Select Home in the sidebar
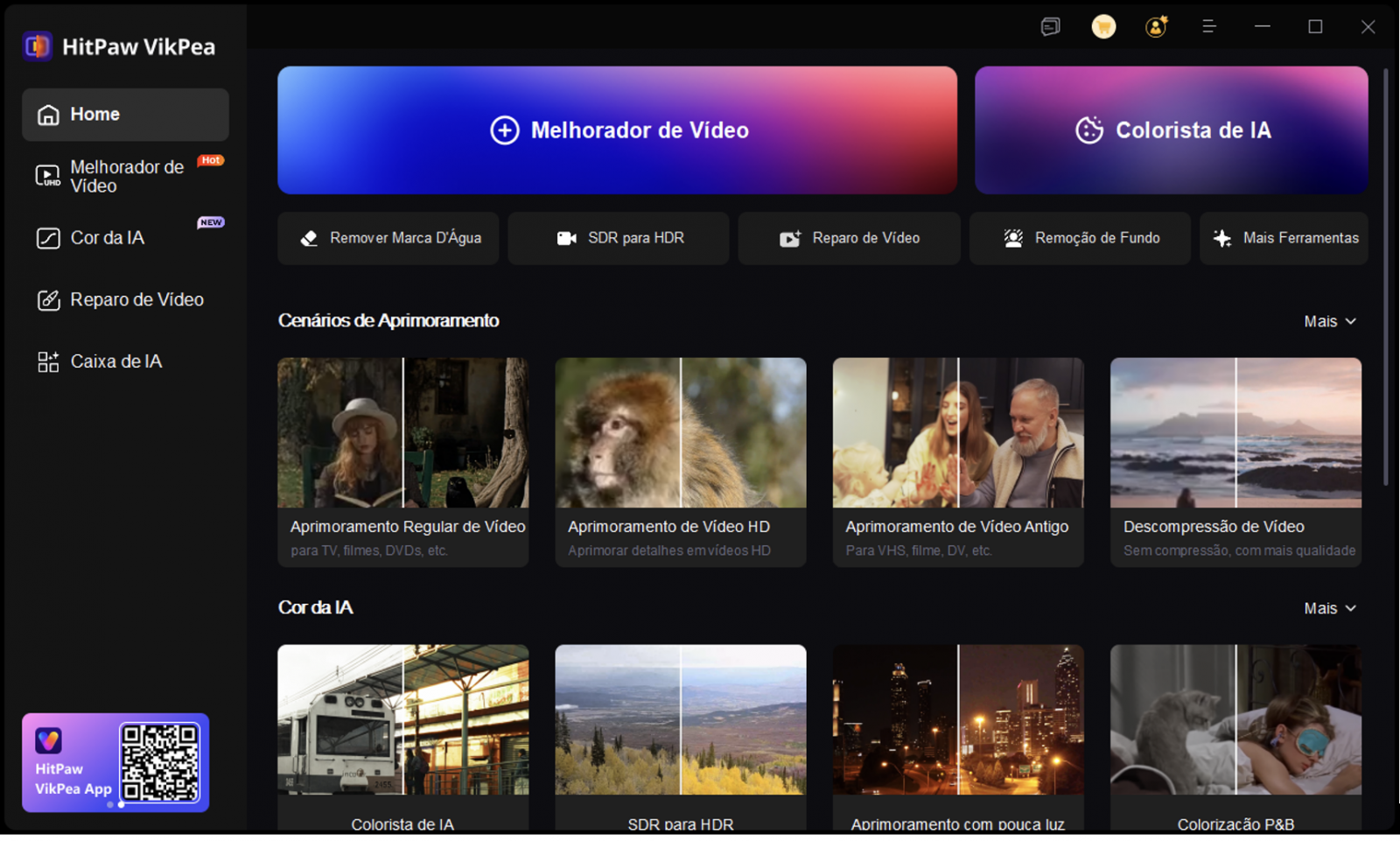The width and height of the screenshot is (1400, 841). [125, 115]
